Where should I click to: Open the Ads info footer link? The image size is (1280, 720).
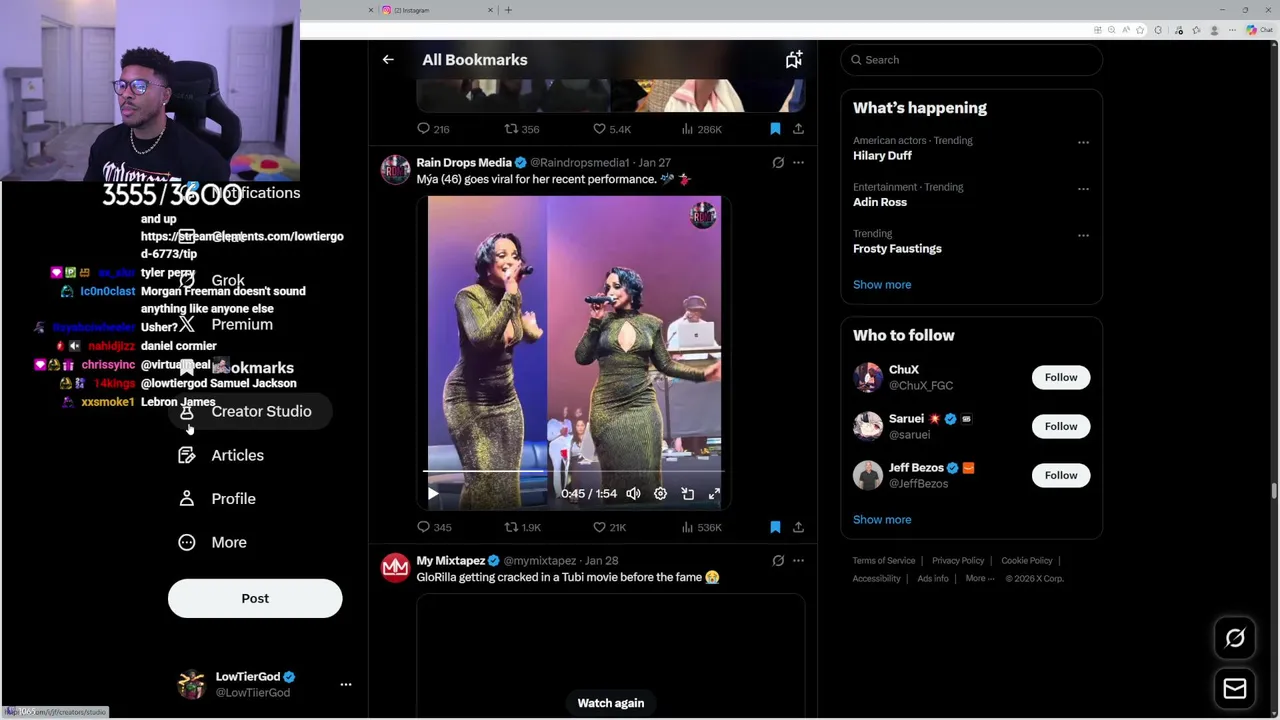pos(933,579)
